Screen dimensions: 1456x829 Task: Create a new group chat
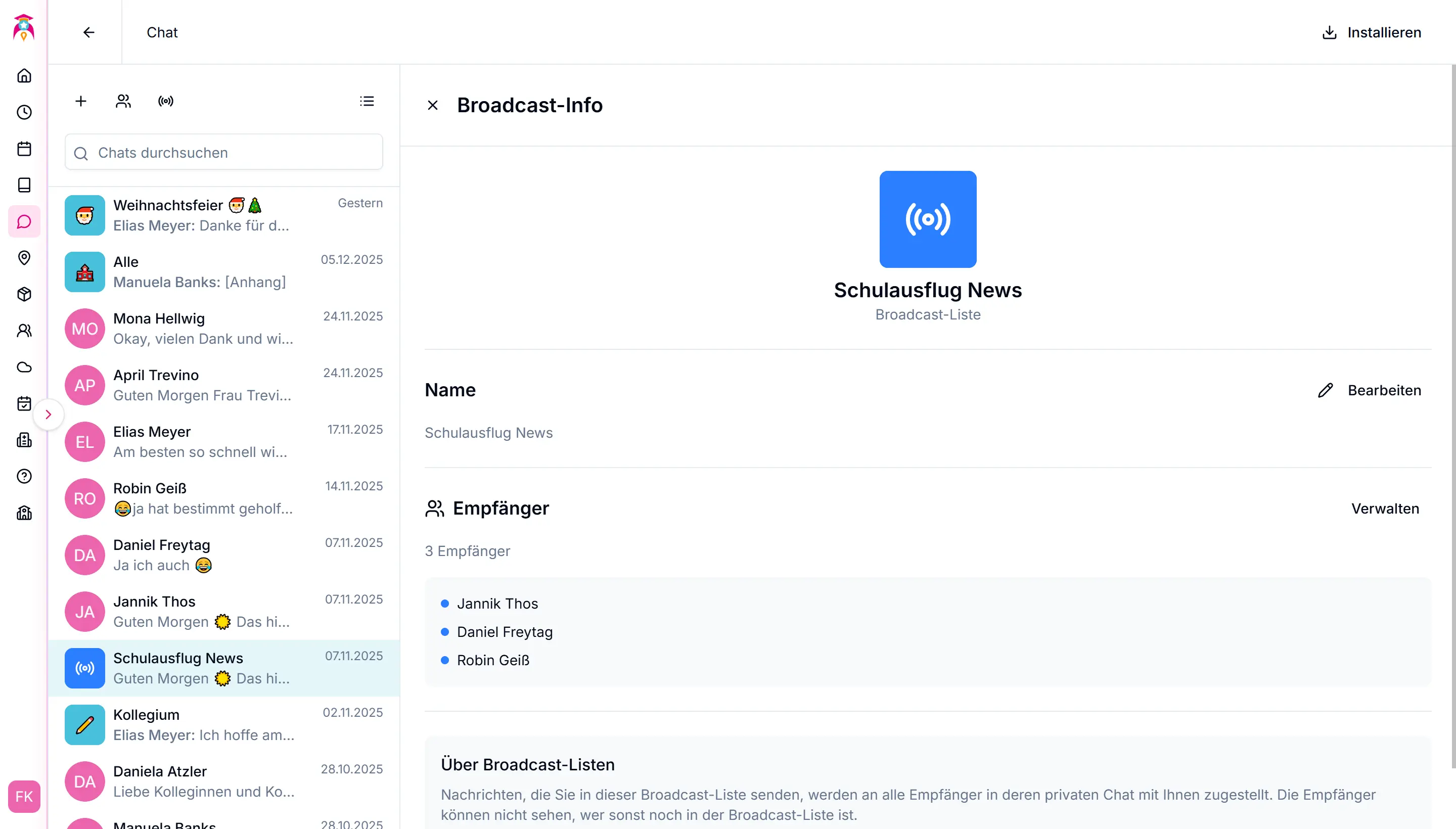[123, 101]
